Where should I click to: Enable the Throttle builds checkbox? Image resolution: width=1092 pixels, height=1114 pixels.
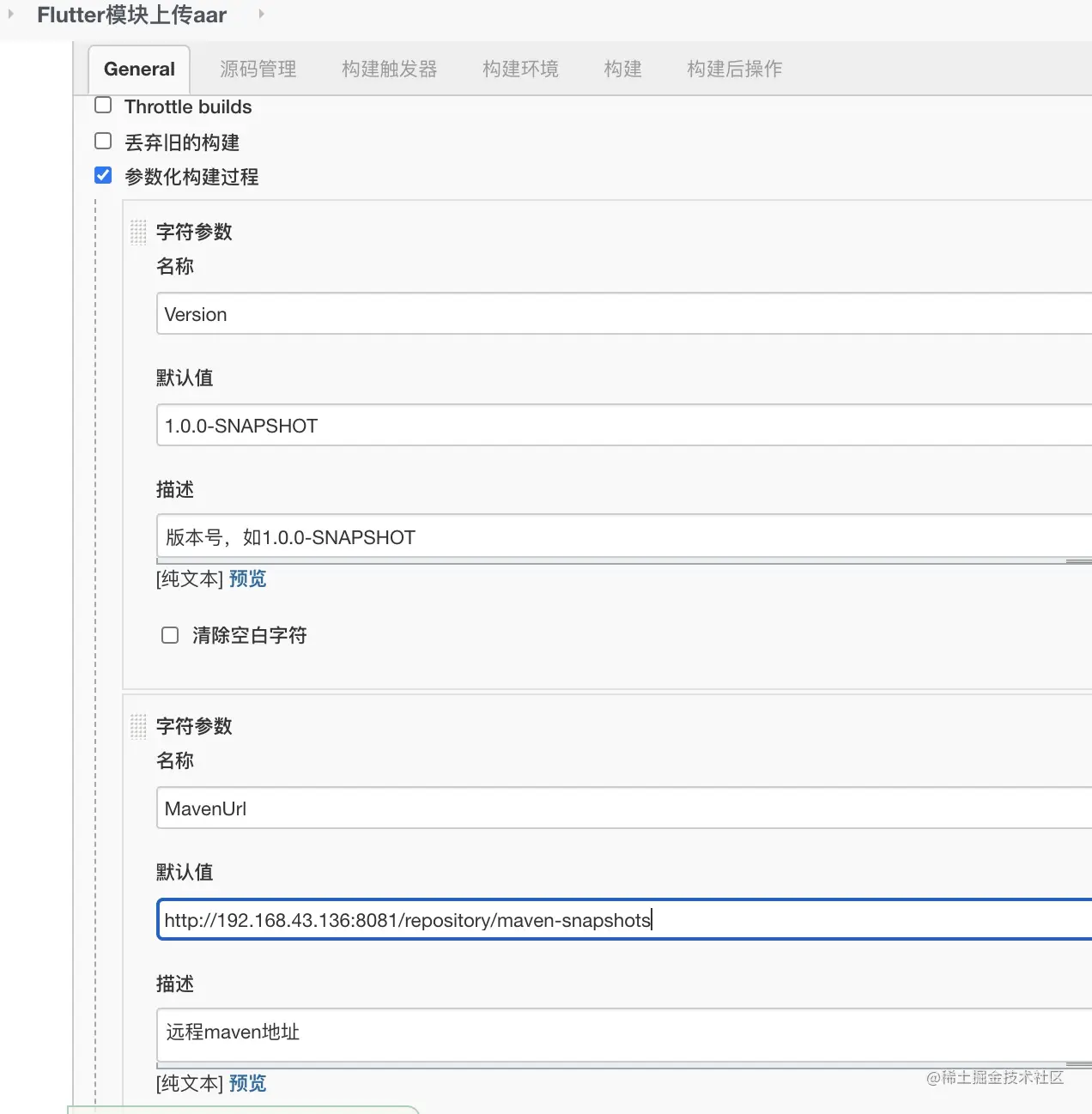pos(103,106)
